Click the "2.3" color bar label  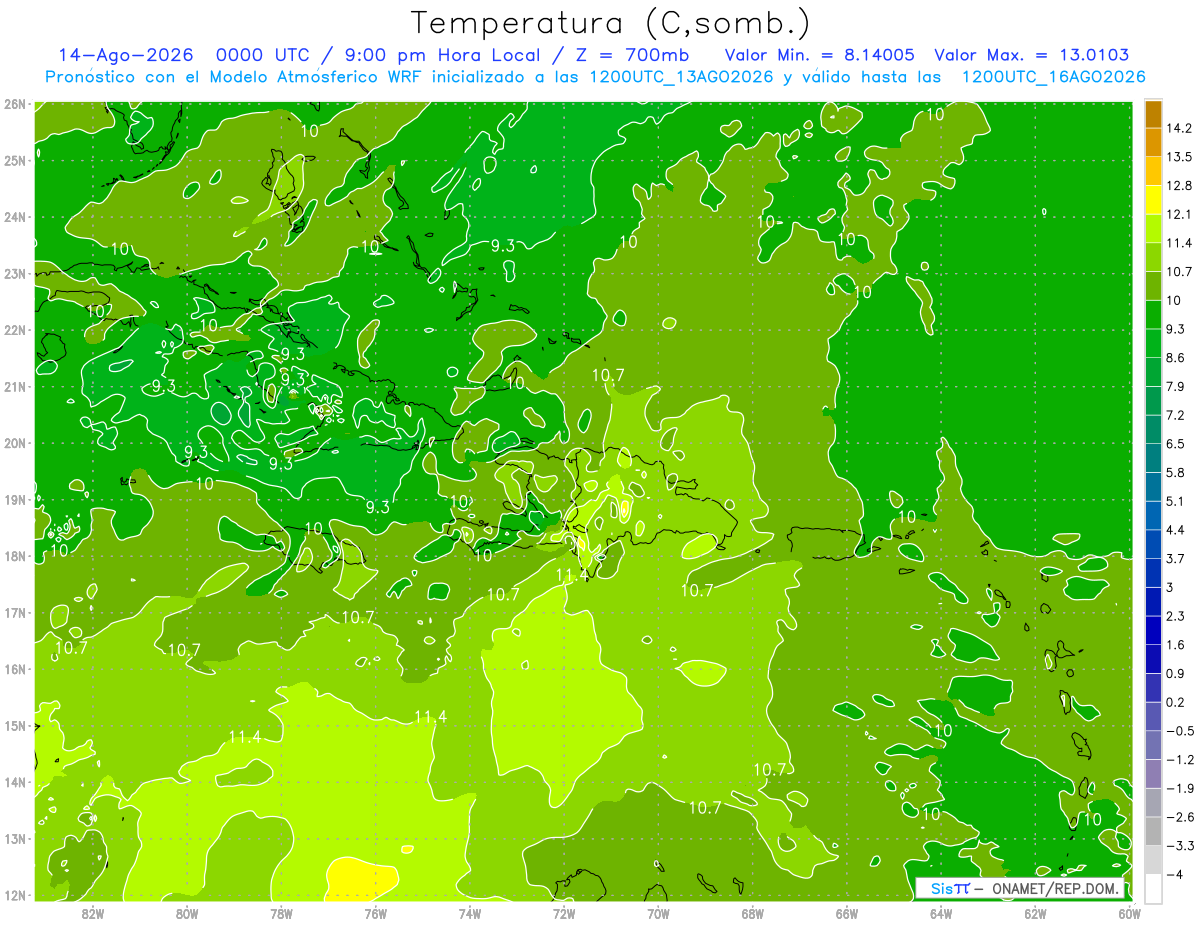tap(1176, 616)
